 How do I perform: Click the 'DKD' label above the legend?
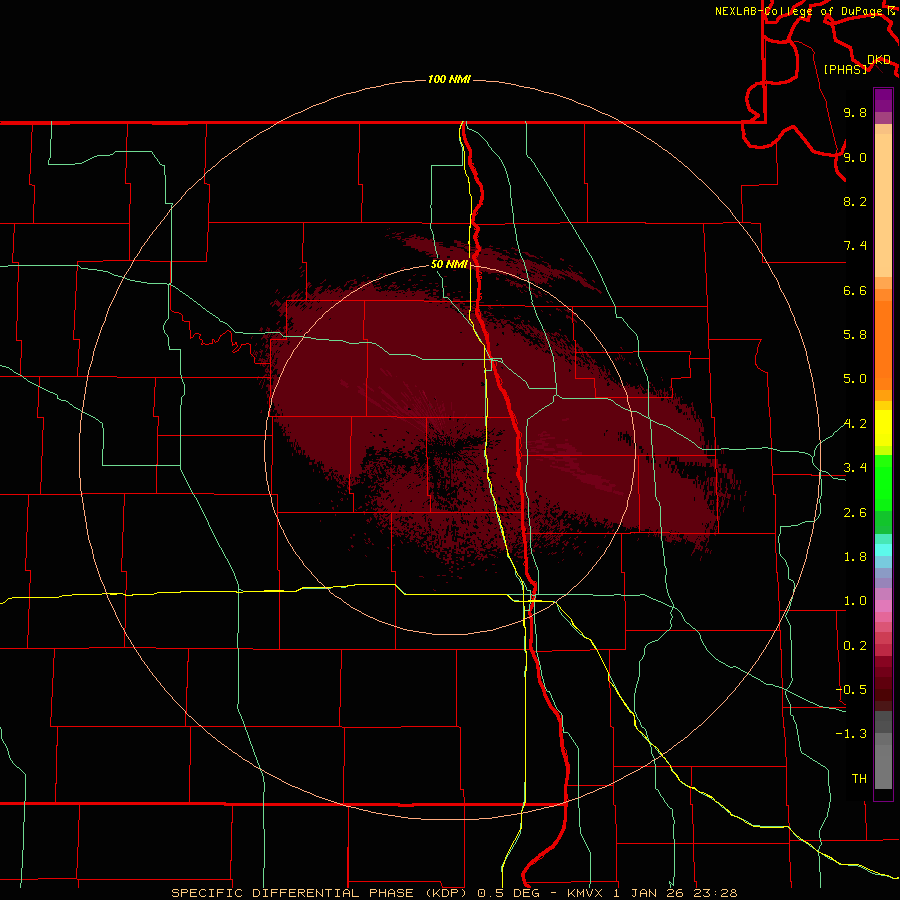(x=879, y=60)
